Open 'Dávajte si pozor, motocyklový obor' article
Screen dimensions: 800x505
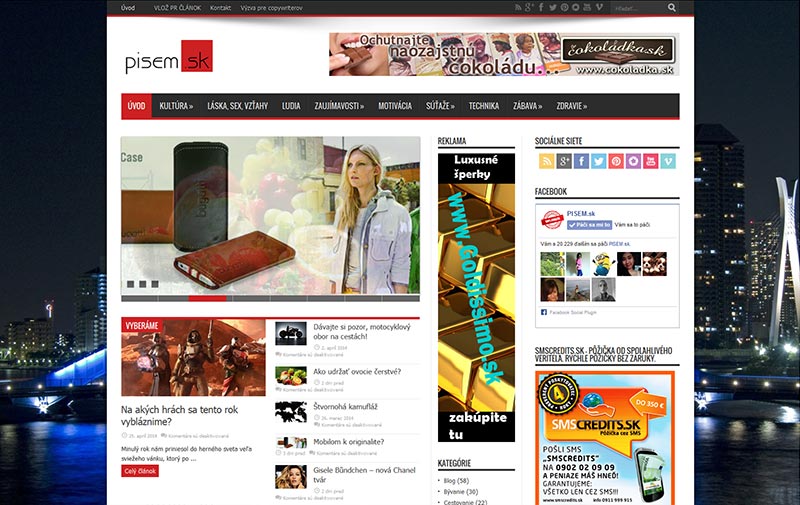[x=362, y=332]
